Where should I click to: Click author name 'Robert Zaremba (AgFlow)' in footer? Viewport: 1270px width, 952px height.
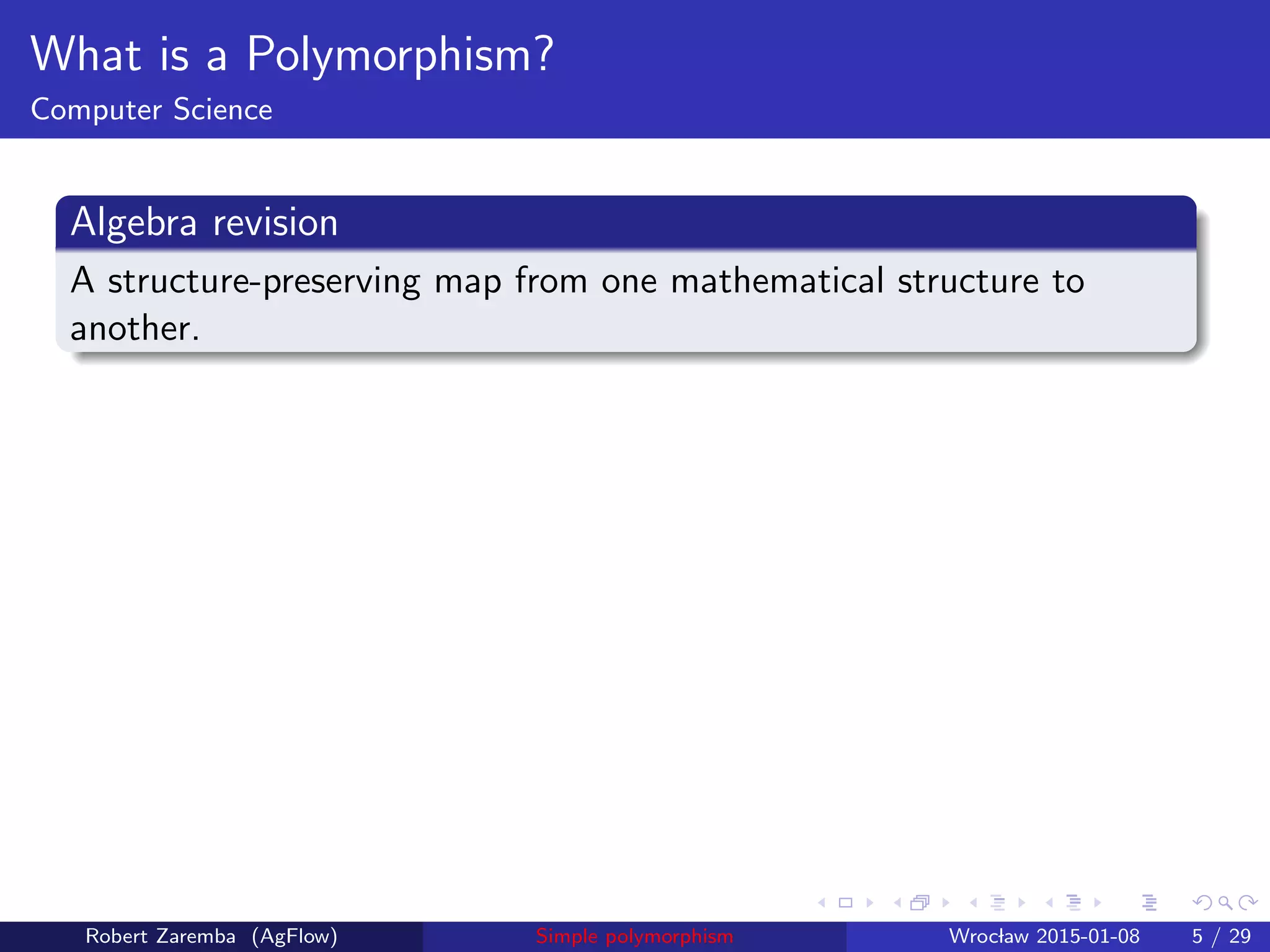point(211,936)
